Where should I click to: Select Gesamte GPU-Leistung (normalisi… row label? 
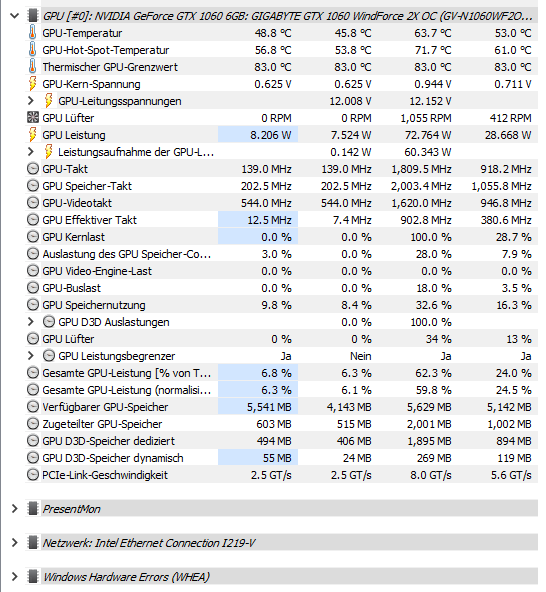126,390
